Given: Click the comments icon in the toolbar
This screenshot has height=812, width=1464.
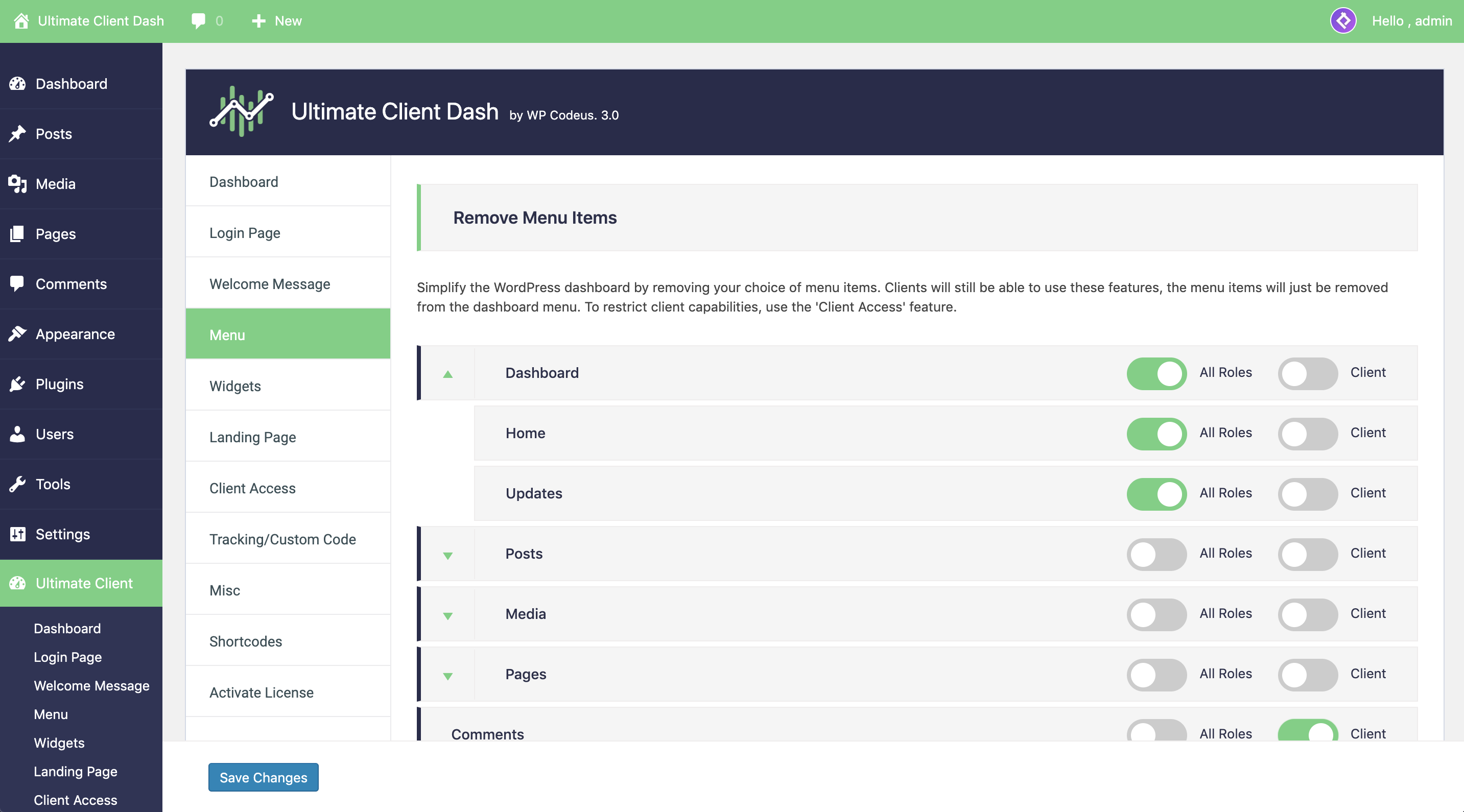Looking at the screenshot, I should (198, 20).
